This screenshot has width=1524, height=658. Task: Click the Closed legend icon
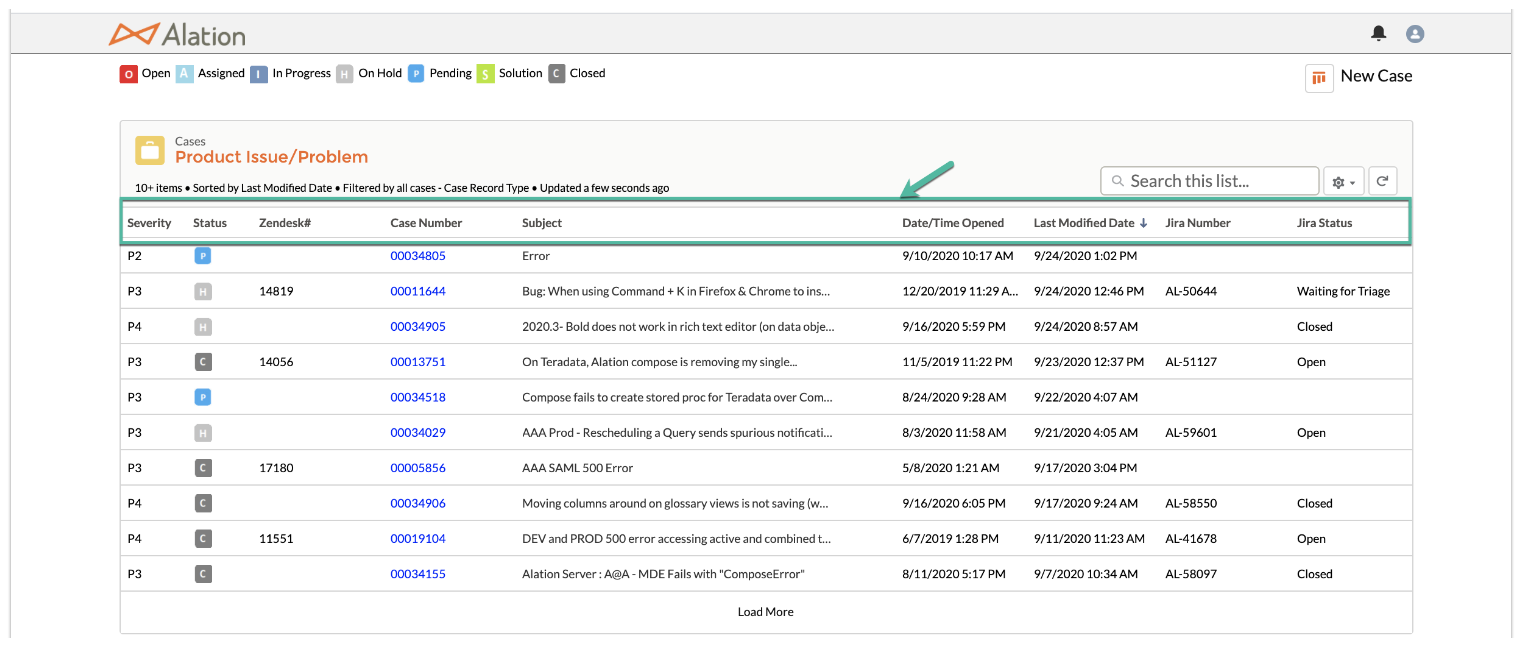coord(557,74)
